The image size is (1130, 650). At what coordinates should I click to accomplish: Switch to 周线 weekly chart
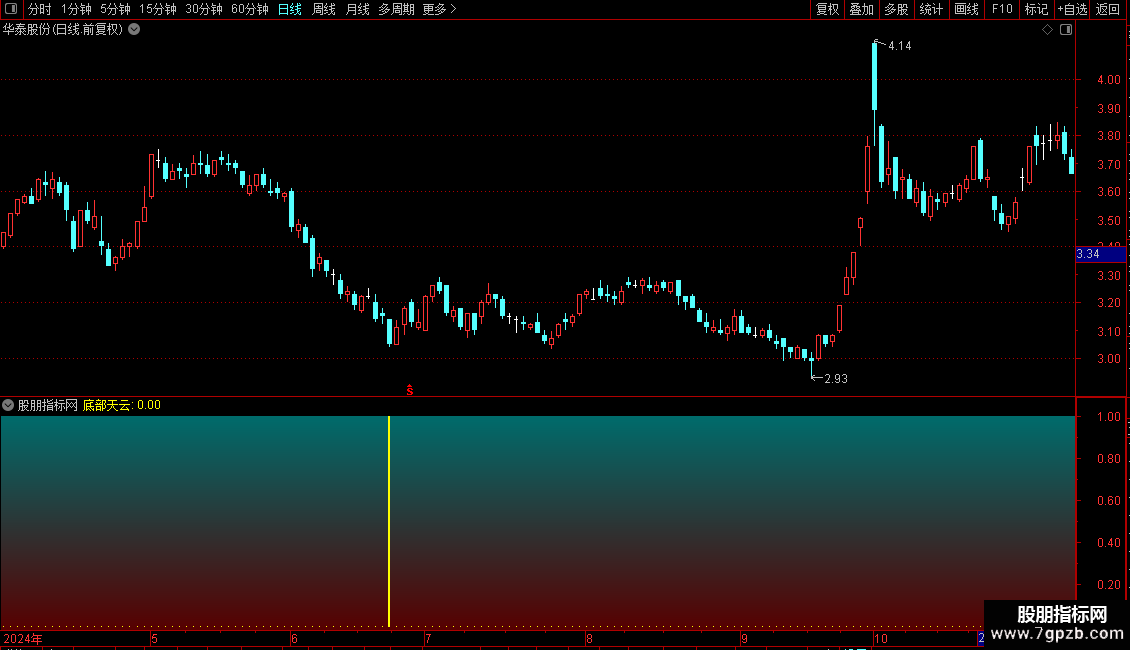(324, 9)
